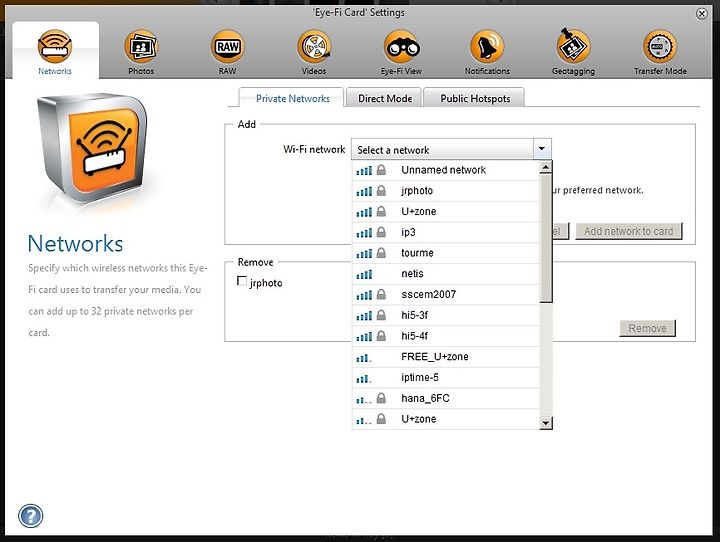
Task: Collapse the Wi-Fi network dropdown arrow
Action: coord(542,149)
